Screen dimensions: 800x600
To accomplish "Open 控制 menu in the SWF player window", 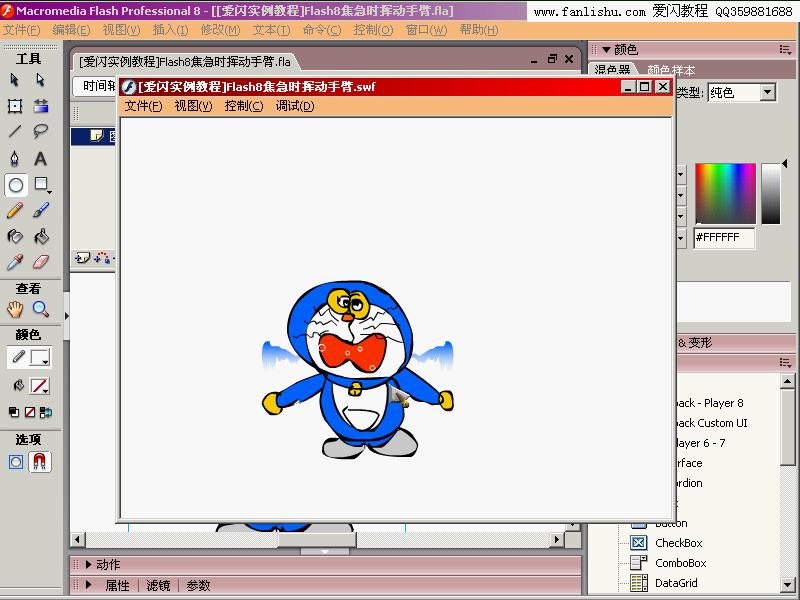I will point(244,106).
